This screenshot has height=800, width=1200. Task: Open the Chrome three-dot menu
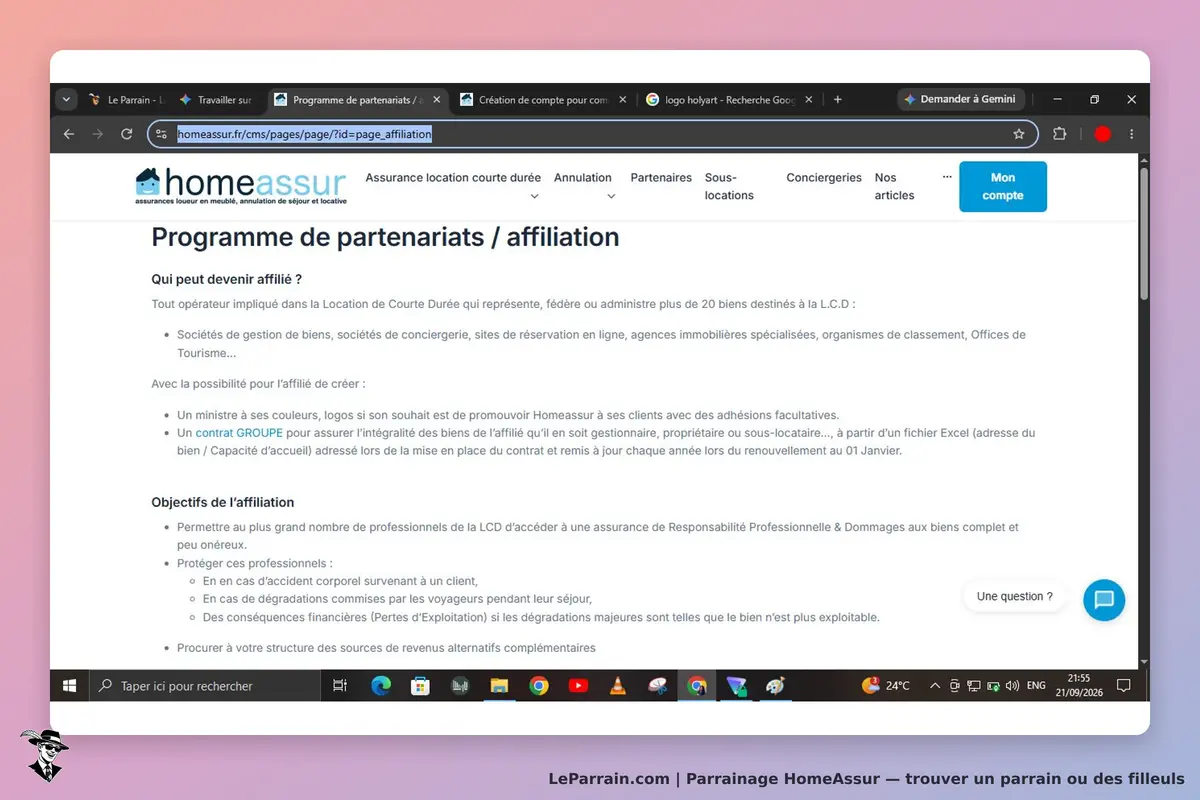[1132, 134]
